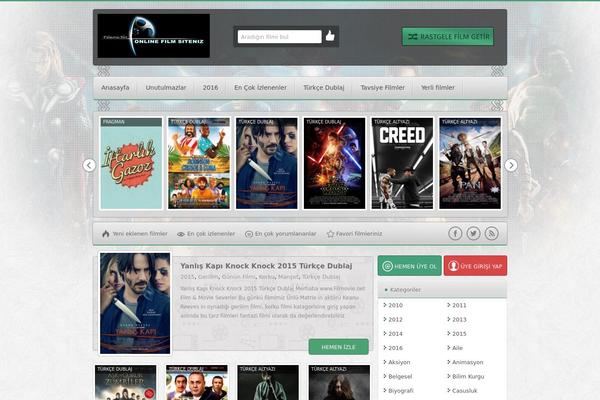Image resolution: width=600 pixels, height=400 pixels.
Task: Click the large Yanlış Kapı featured poster
Action: pos(135,303)
